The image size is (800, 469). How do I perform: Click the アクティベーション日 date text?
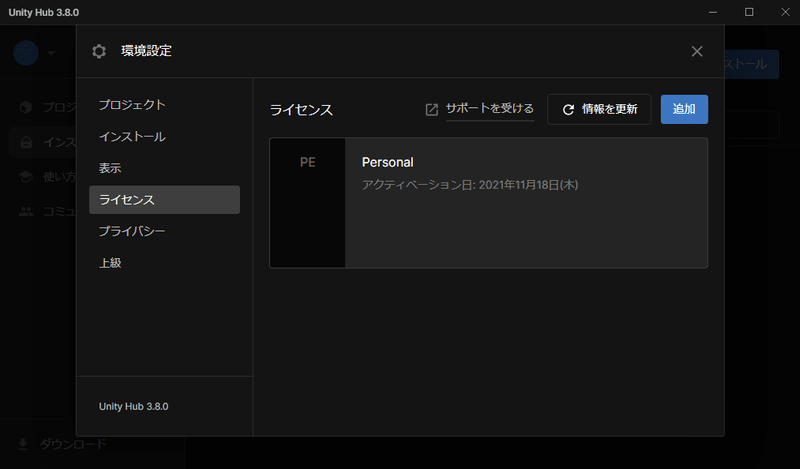470,185
